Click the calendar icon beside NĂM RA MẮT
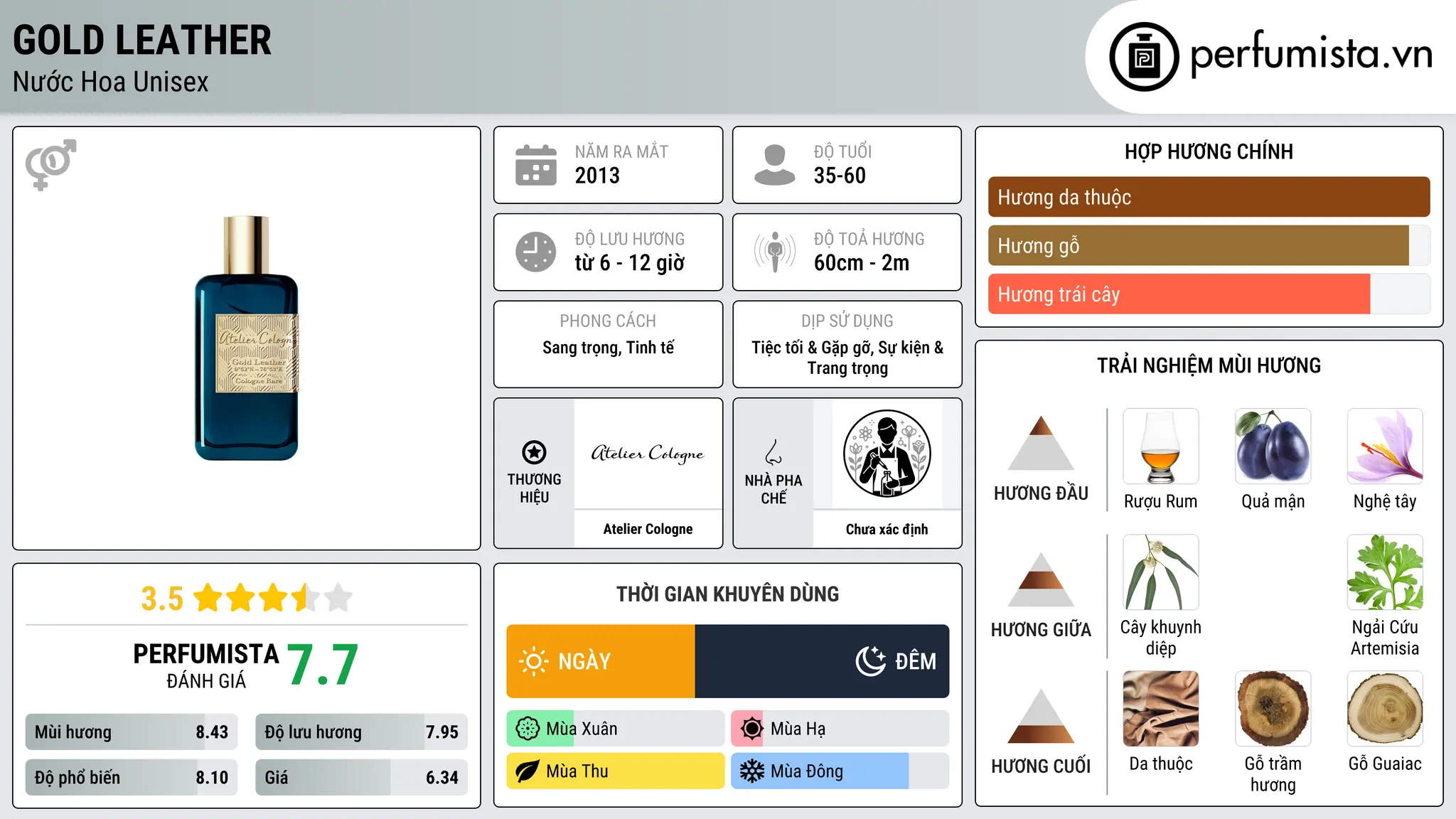This screenshot has width=1456, height=819. click(536, 165)
